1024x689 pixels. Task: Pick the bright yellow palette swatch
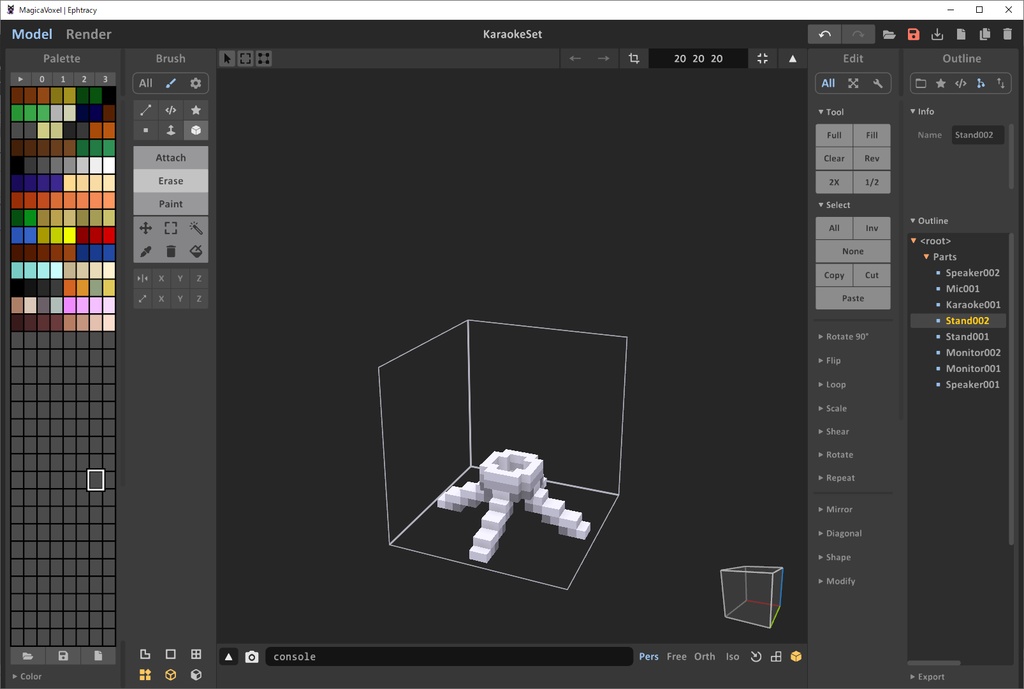pos(69,235)
